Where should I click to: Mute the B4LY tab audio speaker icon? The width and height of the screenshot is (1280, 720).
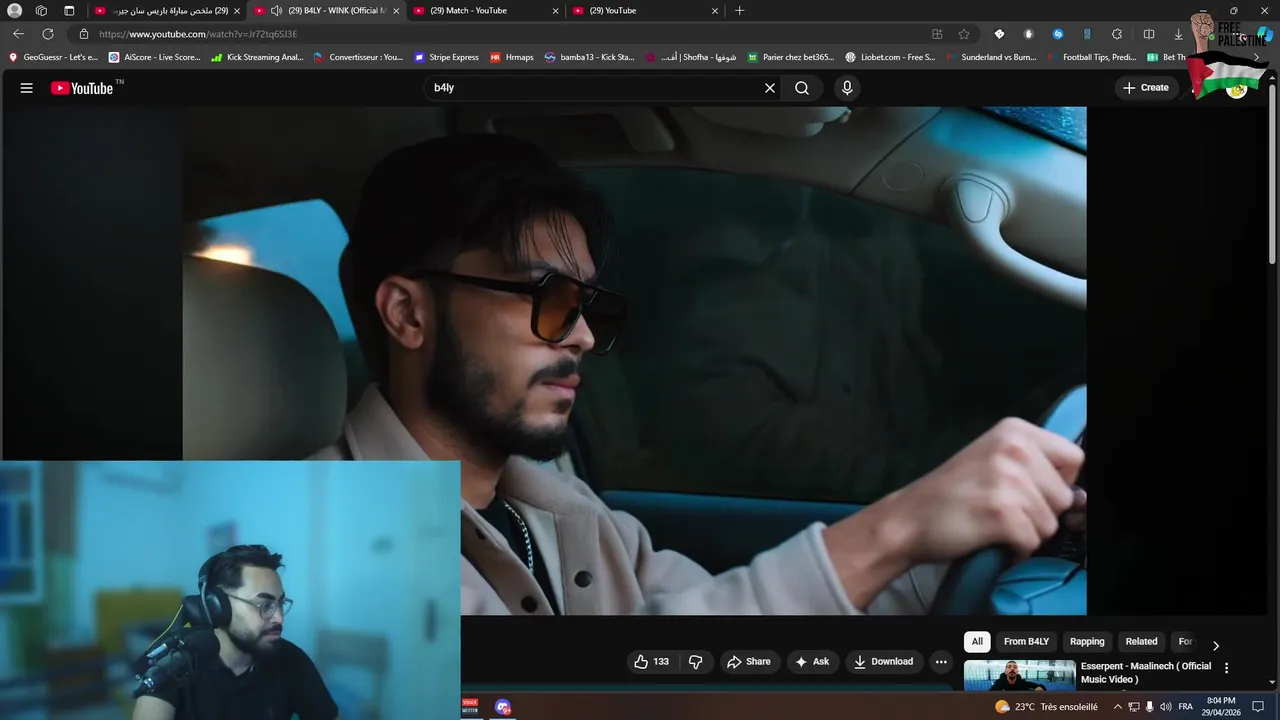coord(276,11)
